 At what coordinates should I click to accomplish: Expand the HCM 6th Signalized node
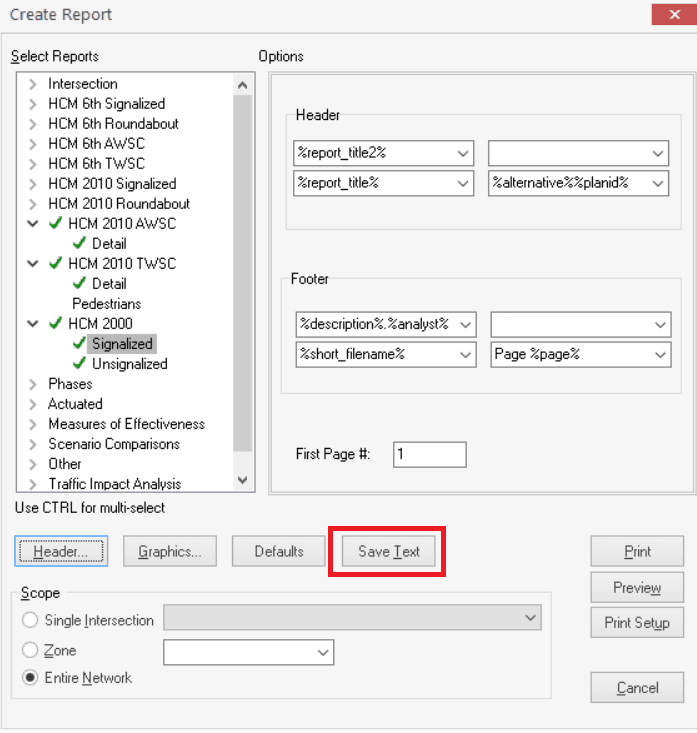[32, 104]
